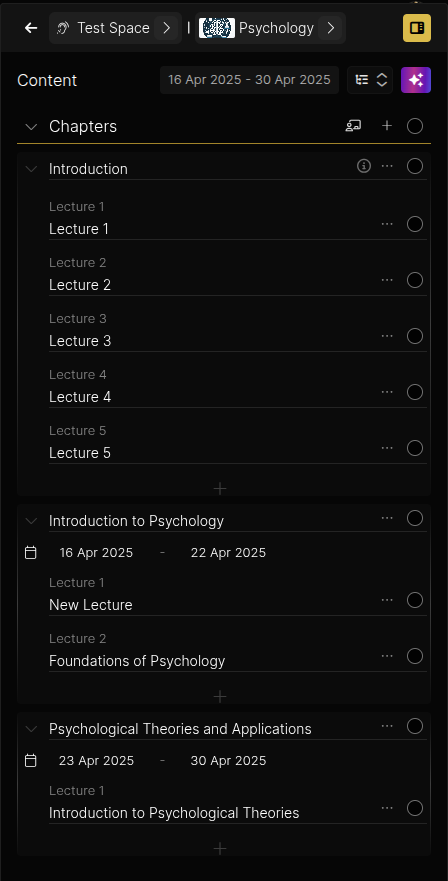Screen dimensions: 448x881
Task: Click calendar icon beside 16 Apr 2025
Action: pos(31,553)
